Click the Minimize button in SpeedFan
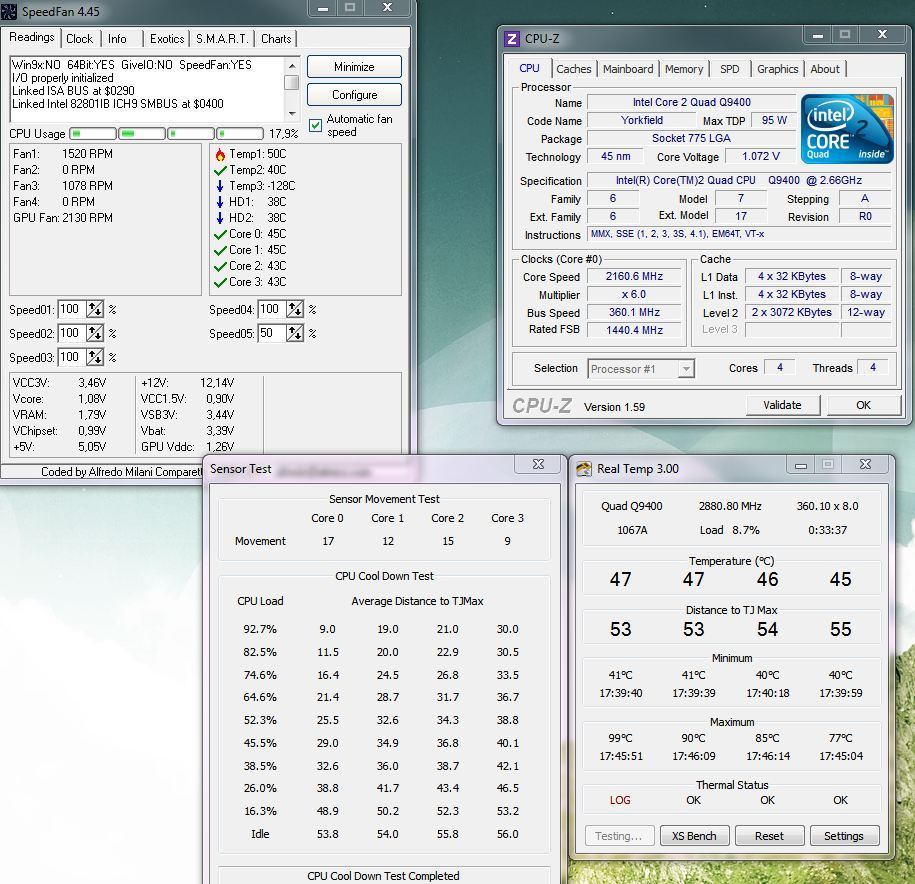This screenshot has width=915, height=884. click(354, 67)
